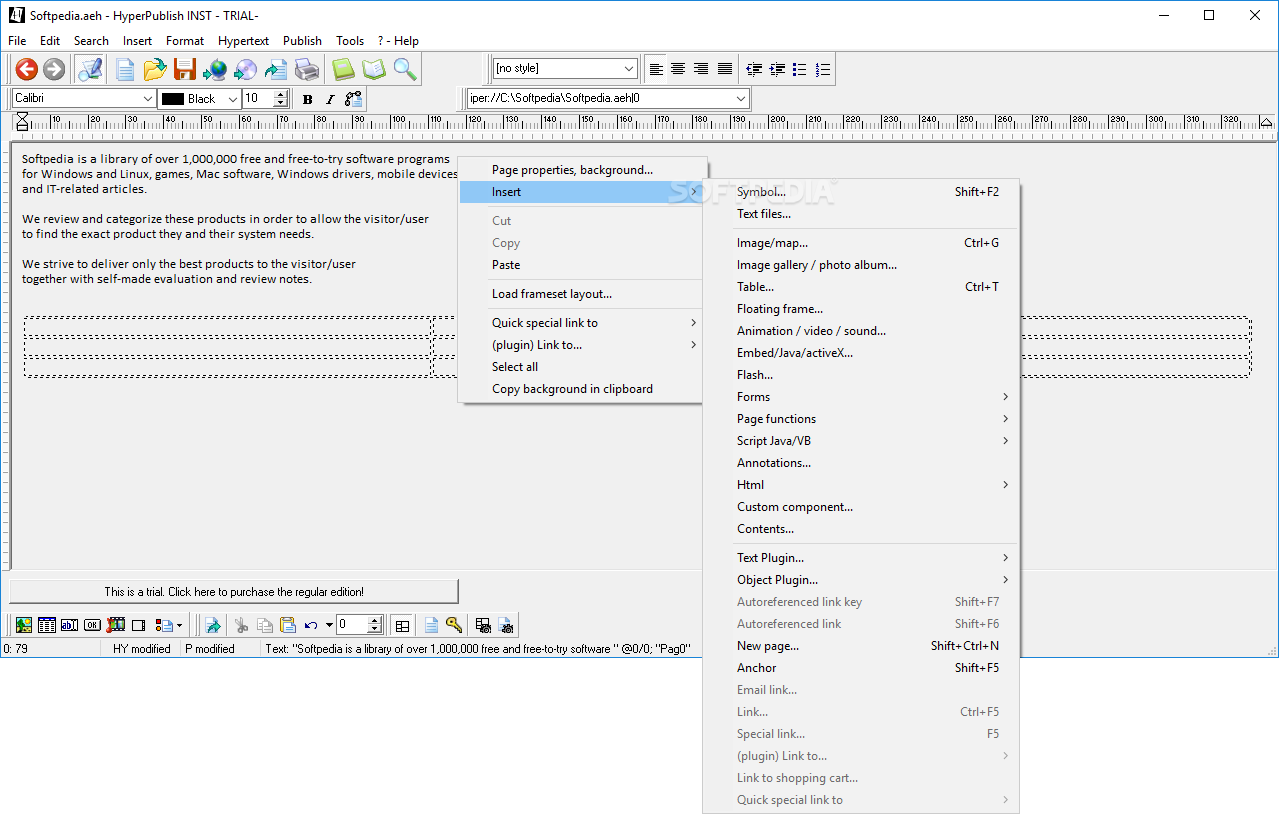This screenshot has height=814, width=1279.
Task: Open the Hypertext menu in the menu bar
Action: click(x=244, y=41)
